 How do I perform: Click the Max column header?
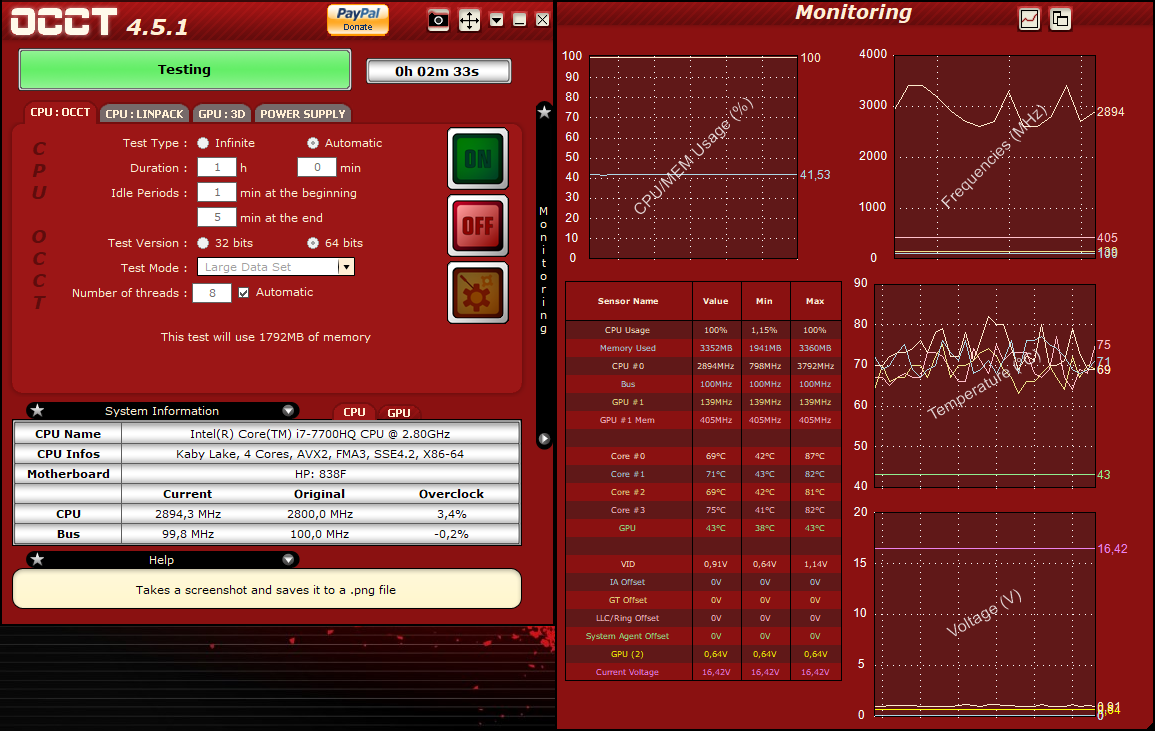pyautogui.click(x=815, y=301)
